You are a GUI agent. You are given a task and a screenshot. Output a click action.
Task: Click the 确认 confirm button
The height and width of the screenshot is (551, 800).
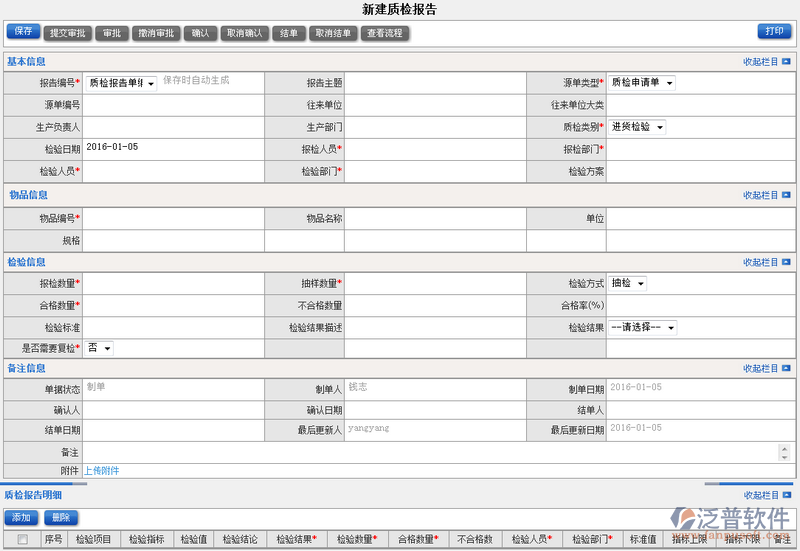(201, 34)
